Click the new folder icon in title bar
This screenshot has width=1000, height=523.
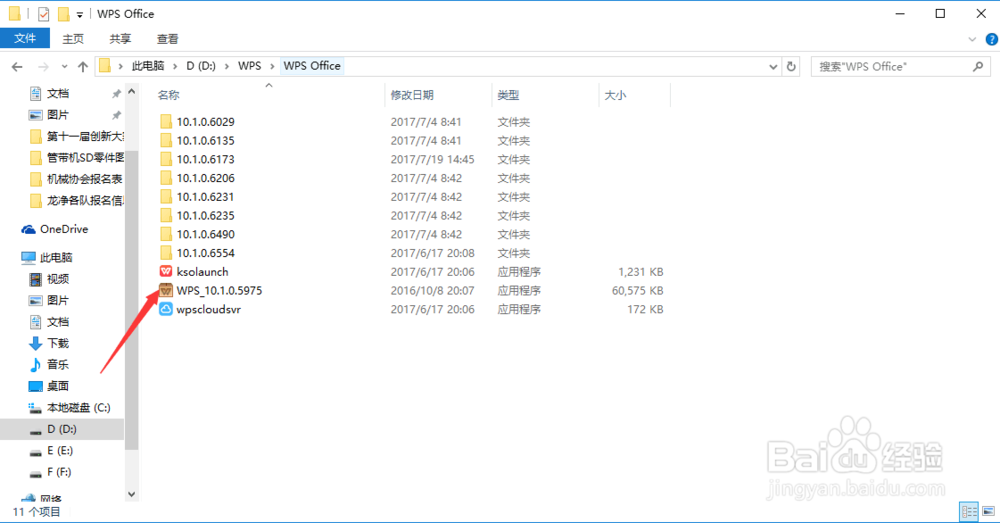[63, 14]
